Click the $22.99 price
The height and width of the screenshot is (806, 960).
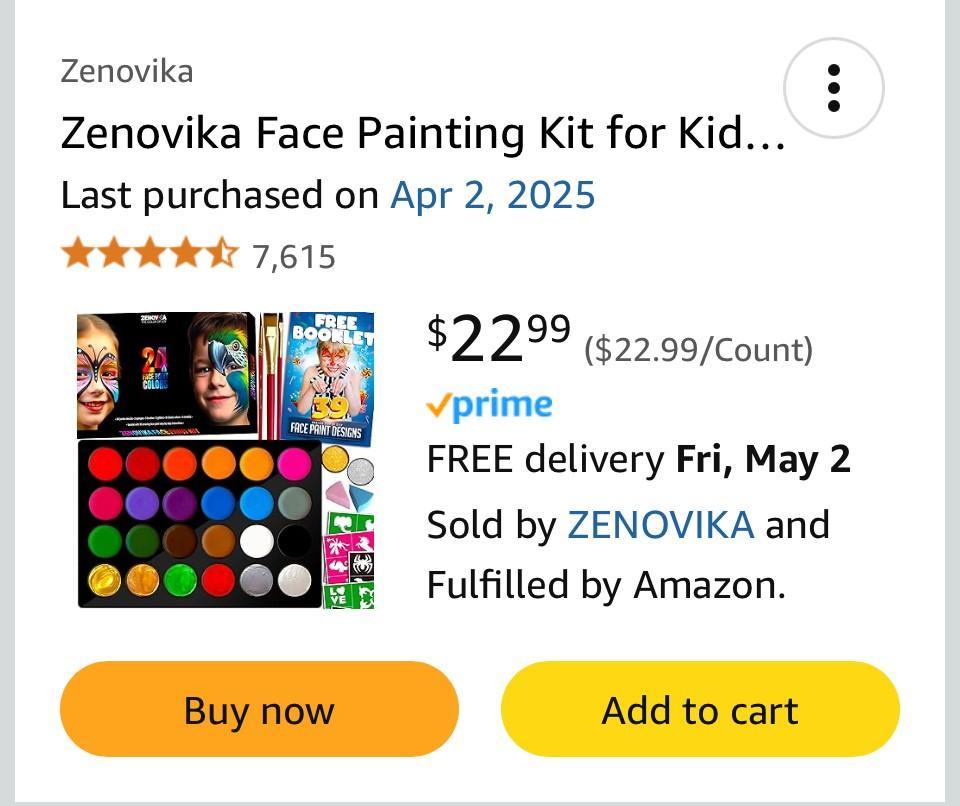(499, 340)
